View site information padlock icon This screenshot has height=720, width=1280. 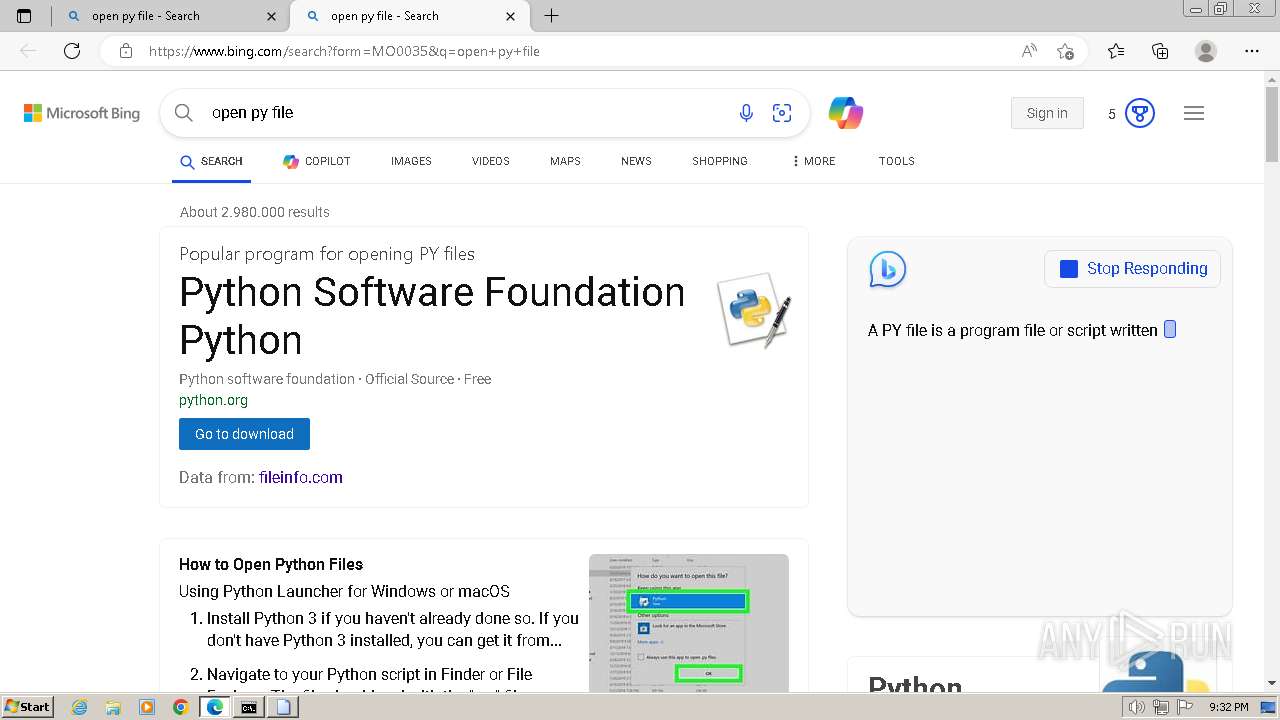[x=126, y=51]
